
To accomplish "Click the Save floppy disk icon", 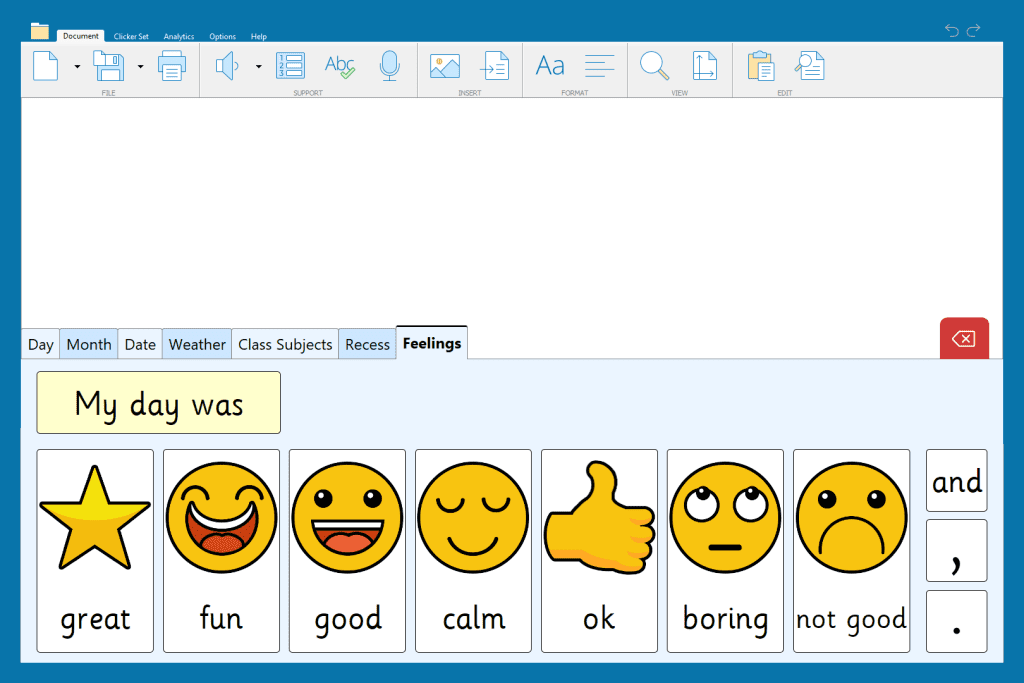I will [x=108, y=66].
